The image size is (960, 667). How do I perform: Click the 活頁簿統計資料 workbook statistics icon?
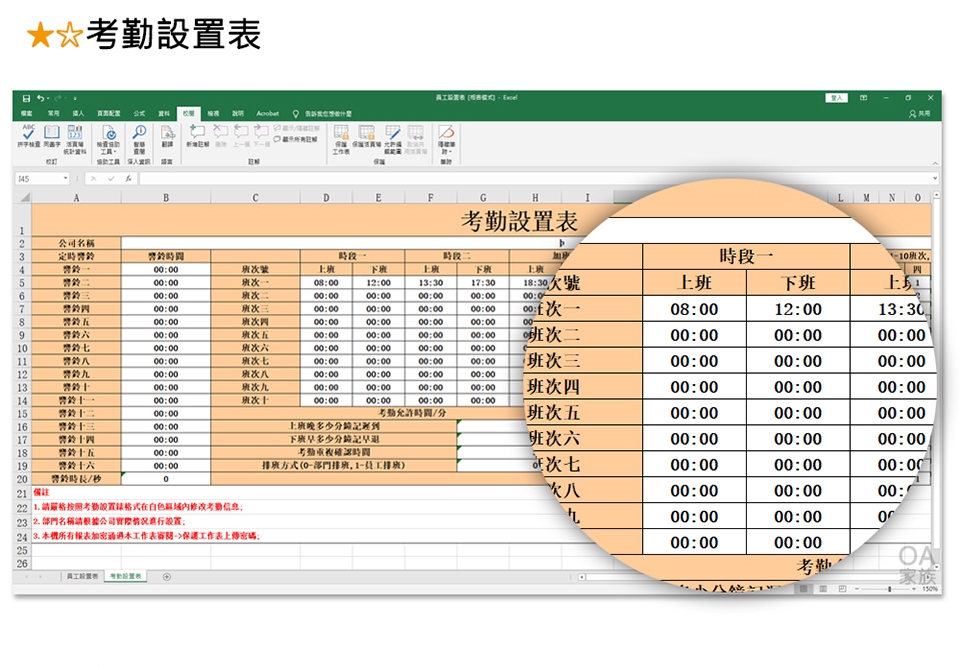[75, 134]
